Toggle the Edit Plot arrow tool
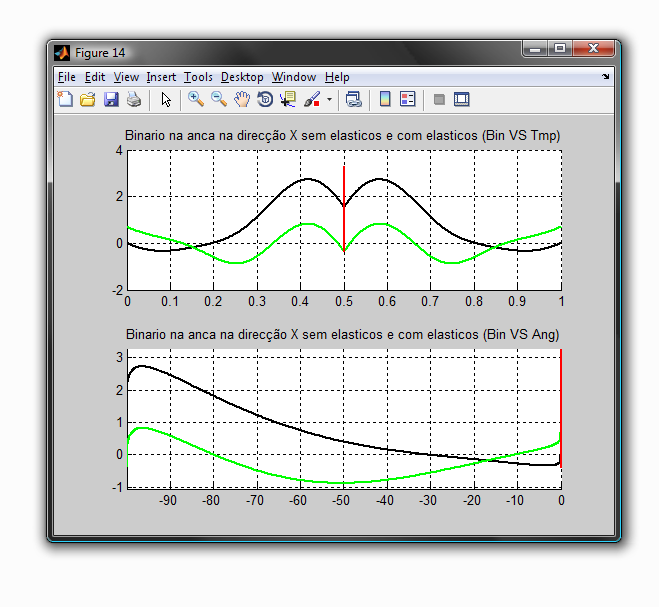Screen dimensions: 659x607 tap(166, 99)
